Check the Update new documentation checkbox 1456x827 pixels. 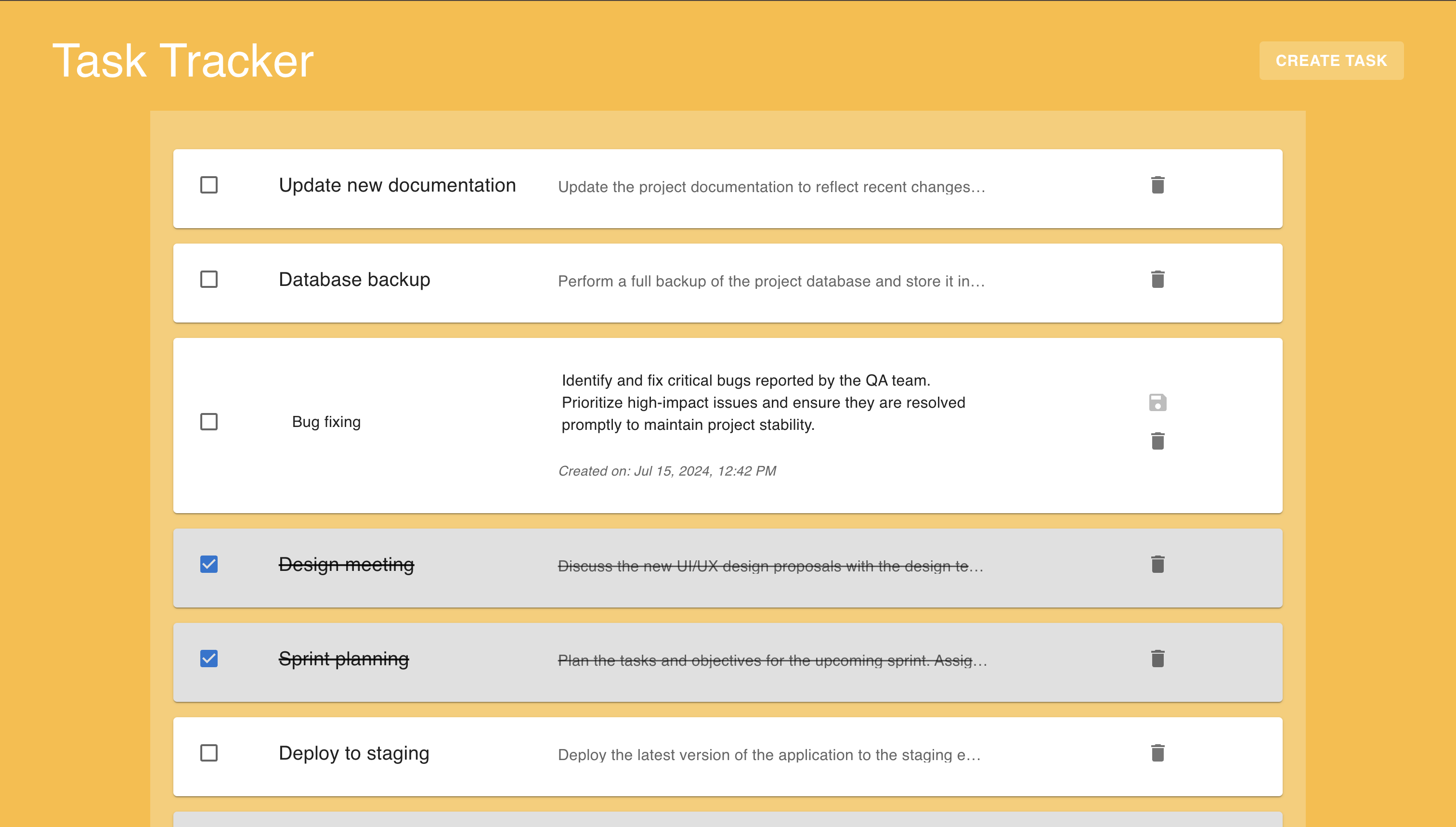tap(209, 185)
